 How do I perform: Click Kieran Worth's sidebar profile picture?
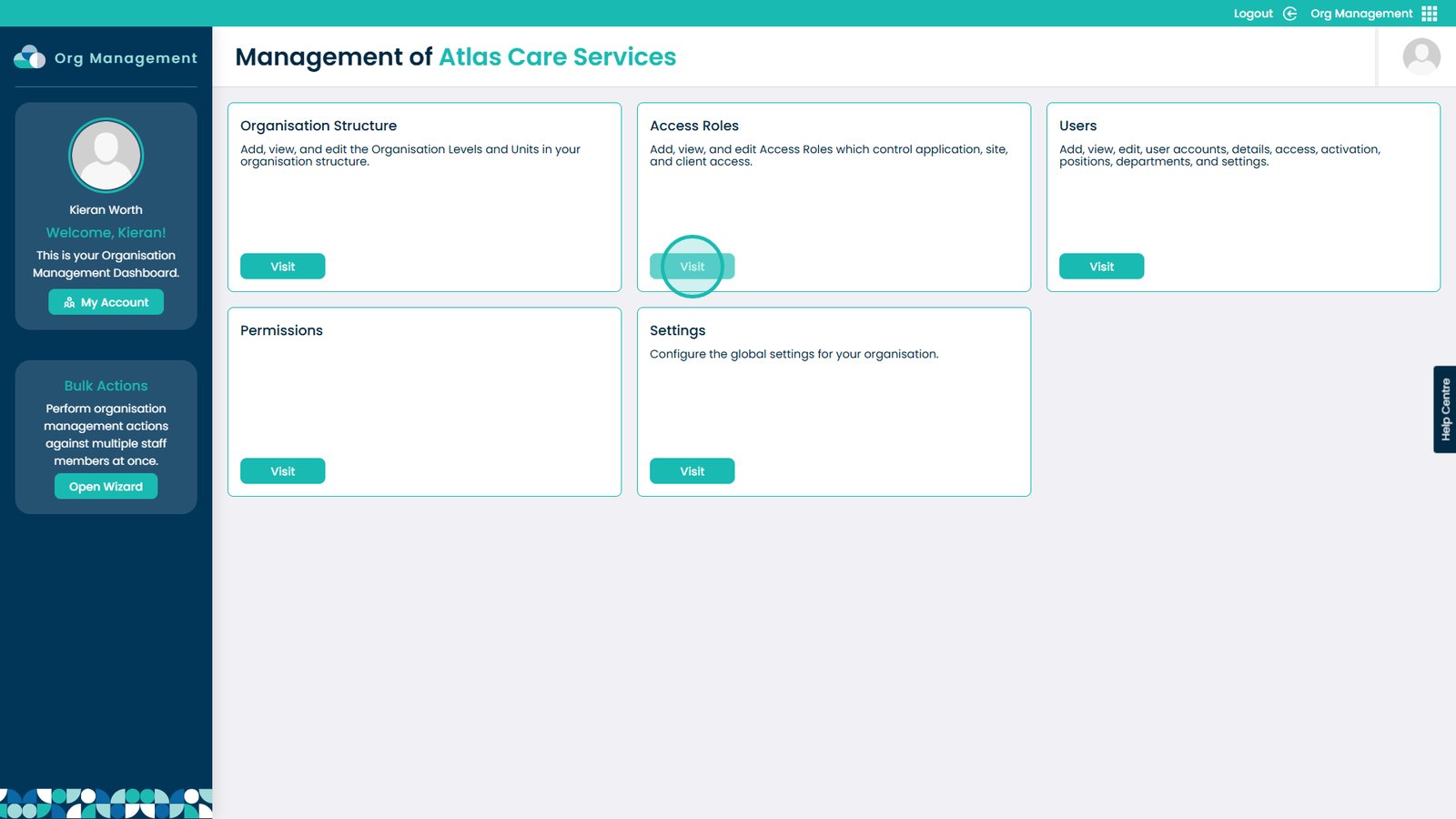pyautogui.click(x=106, y=156)
